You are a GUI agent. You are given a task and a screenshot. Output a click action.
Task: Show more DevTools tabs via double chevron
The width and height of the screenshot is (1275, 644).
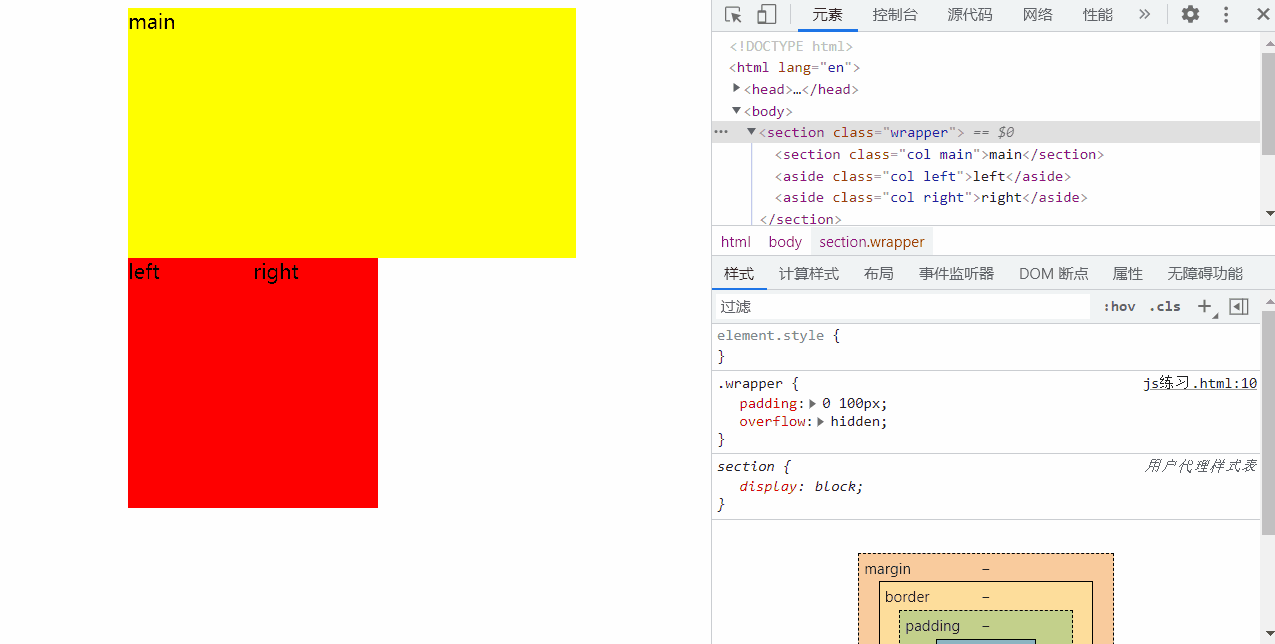tap(1144, 14)
